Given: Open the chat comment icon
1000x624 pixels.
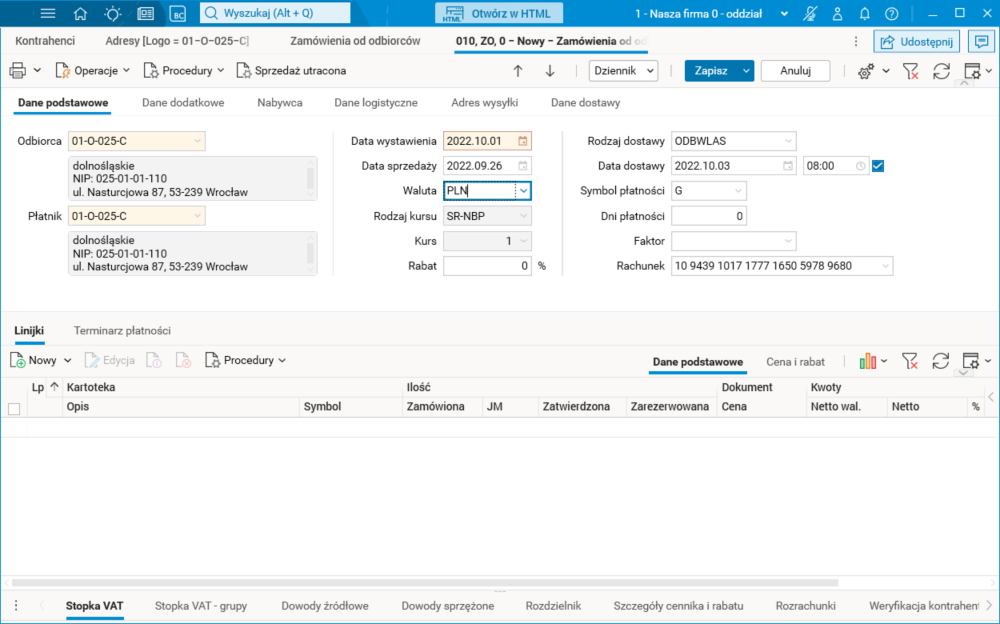Looking at the screenshot, I should (982, 41).
